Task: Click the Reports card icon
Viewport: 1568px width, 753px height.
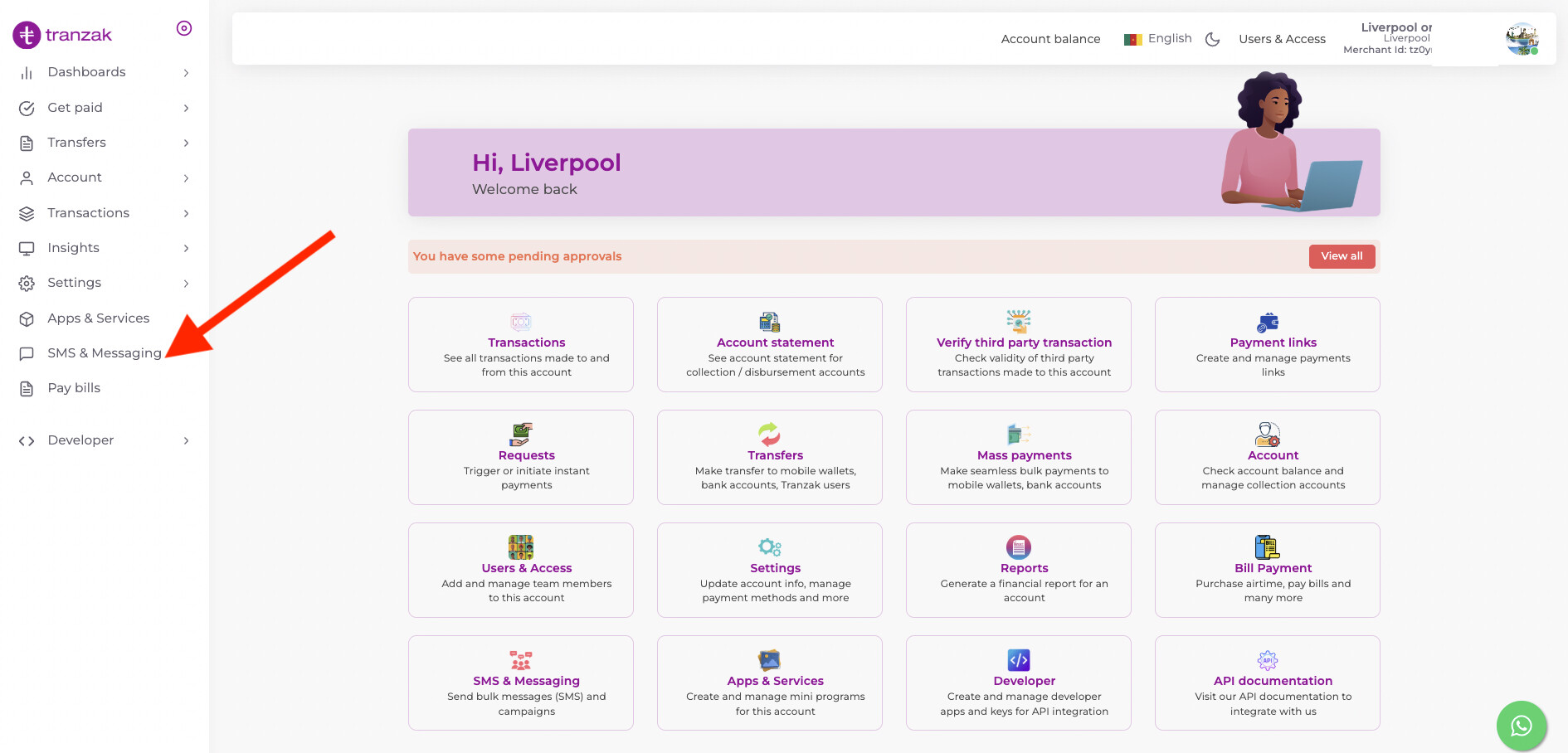Action: 1018,547
